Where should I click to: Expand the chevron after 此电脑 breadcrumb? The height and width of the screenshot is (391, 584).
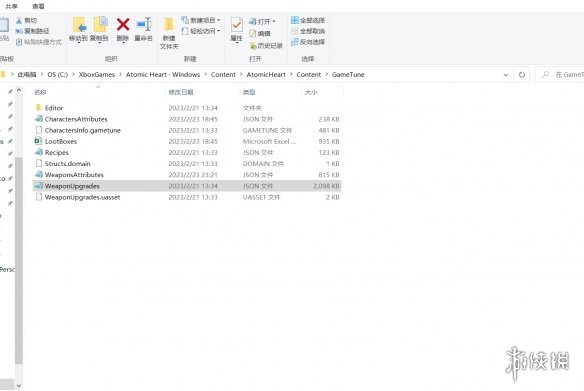click(x=42, y=74)
